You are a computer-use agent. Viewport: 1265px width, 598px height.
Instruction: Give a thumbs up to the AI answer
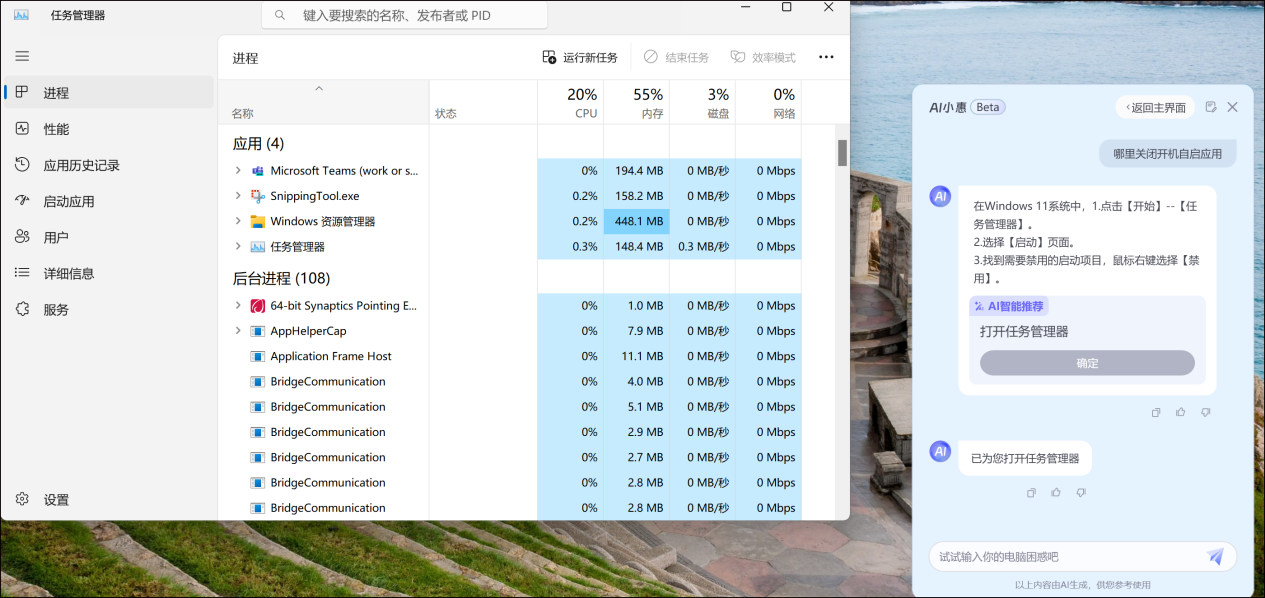tap(1180, 412)
